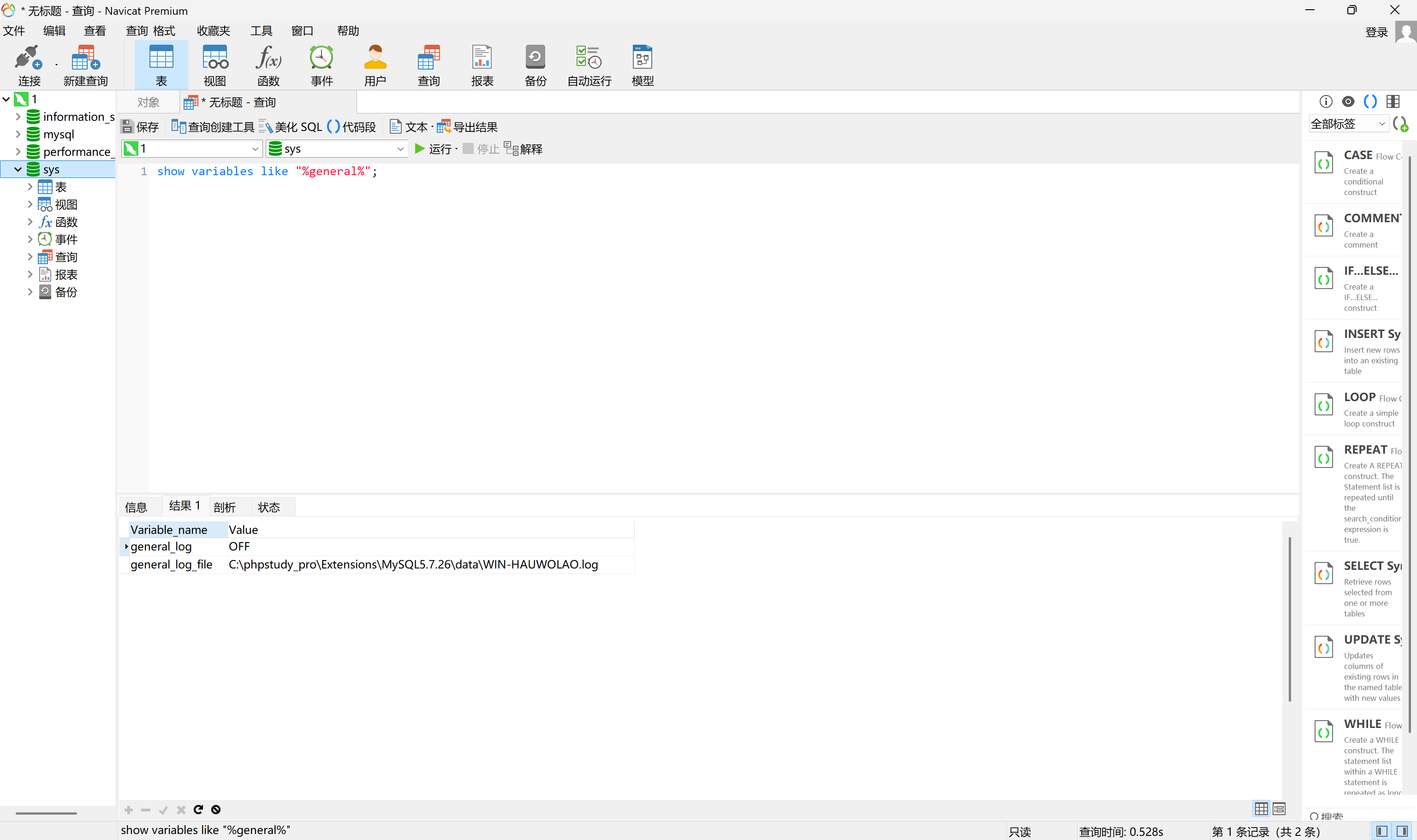Open the Backup (备份) toolbar icon
Image resolution: width=1417 pixels, height=840 pixels.
coord(535,58)
